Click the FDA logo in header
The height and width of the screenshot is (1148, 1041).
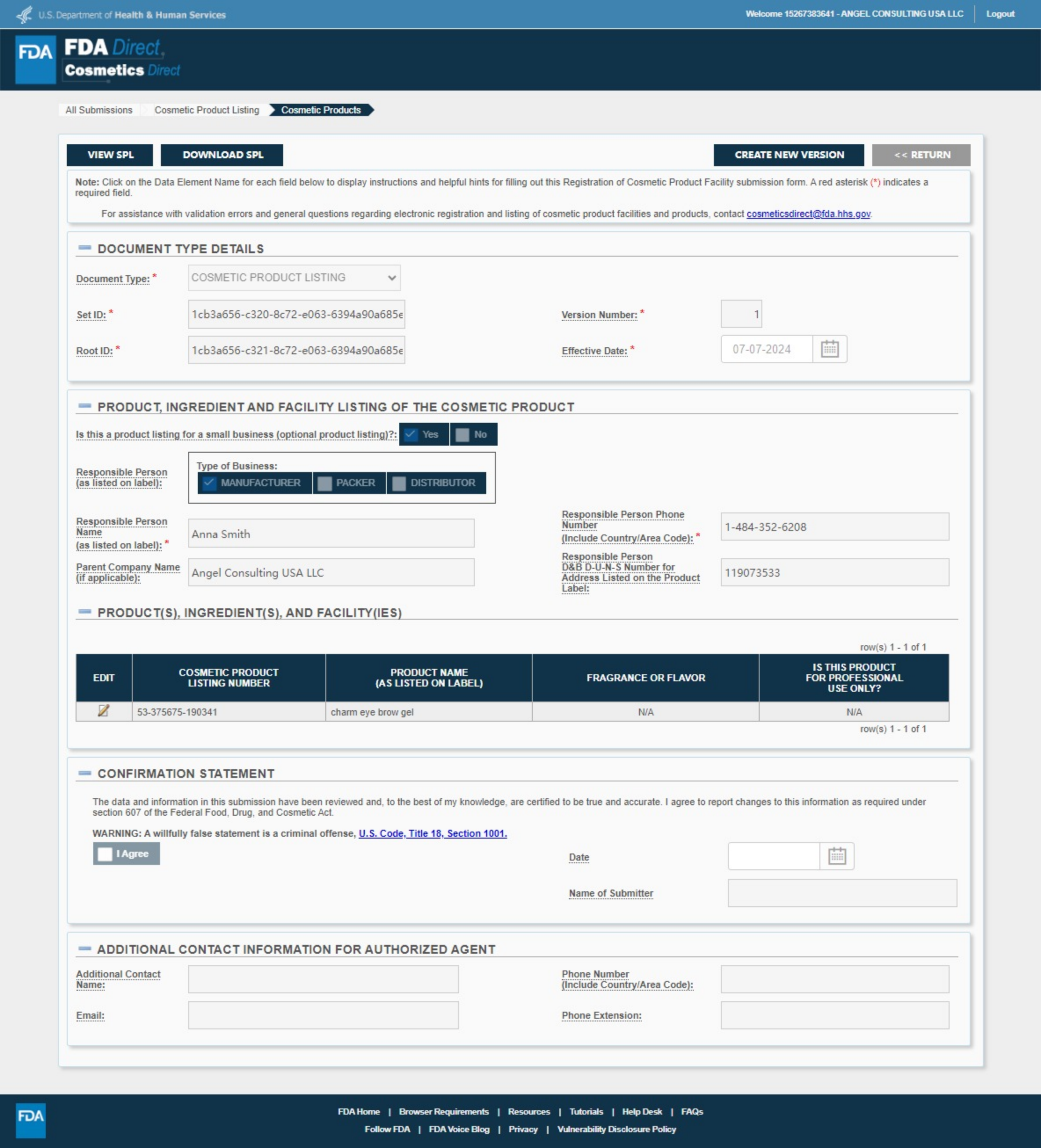point(35,60)
